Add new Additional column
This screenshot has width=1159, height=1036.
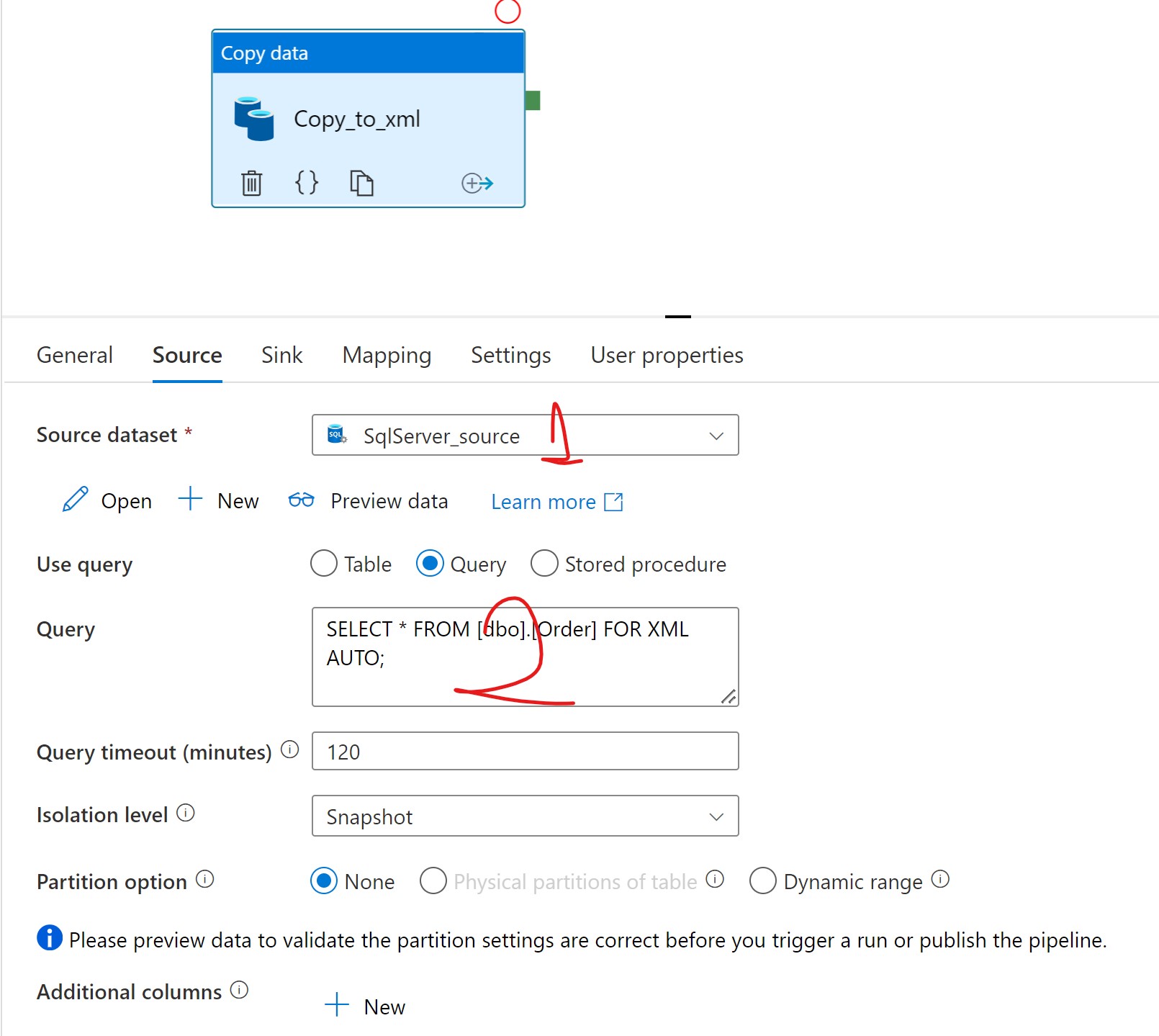tap(365, 1006)
